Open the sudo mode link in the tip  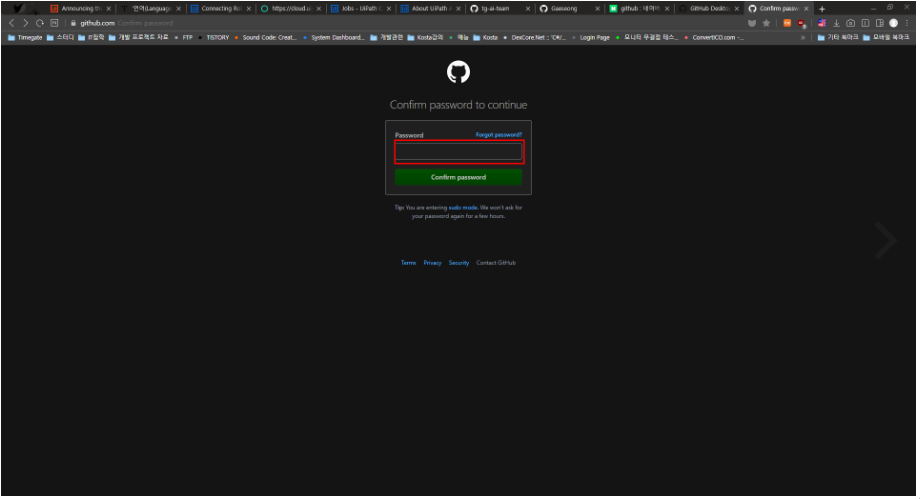(x=464, y=208)
